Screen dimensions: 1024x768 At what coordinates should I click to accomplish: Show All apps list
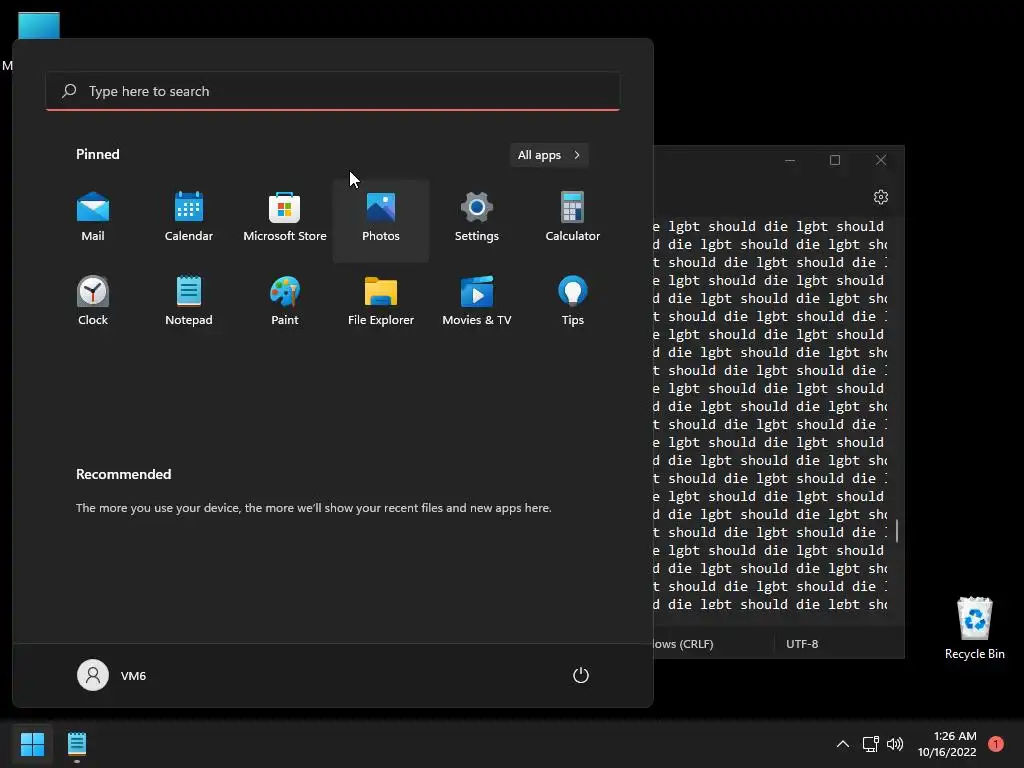point(549,155)
